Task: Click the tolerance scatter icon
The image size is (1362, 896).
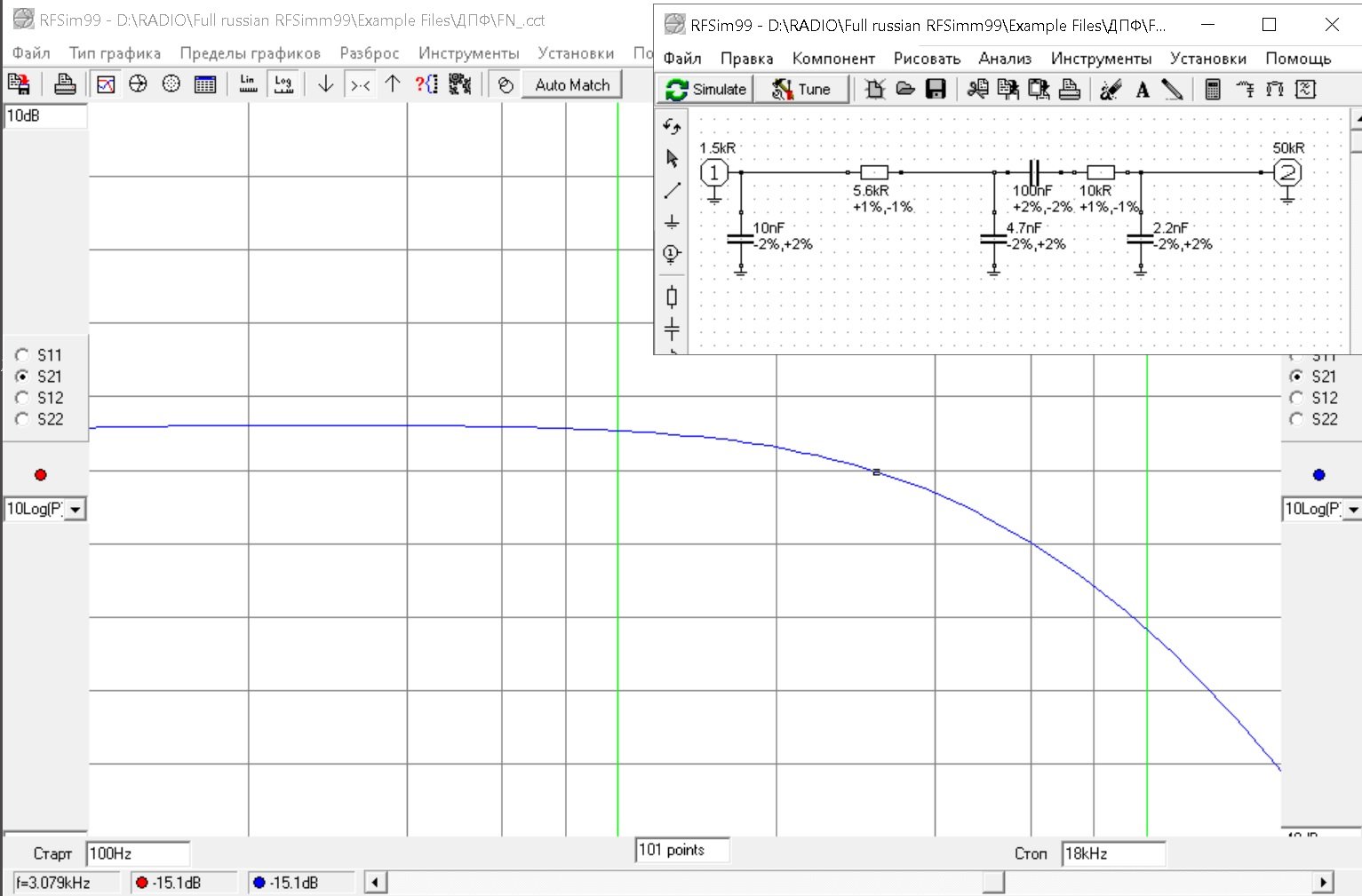Action: pos(459,84)
